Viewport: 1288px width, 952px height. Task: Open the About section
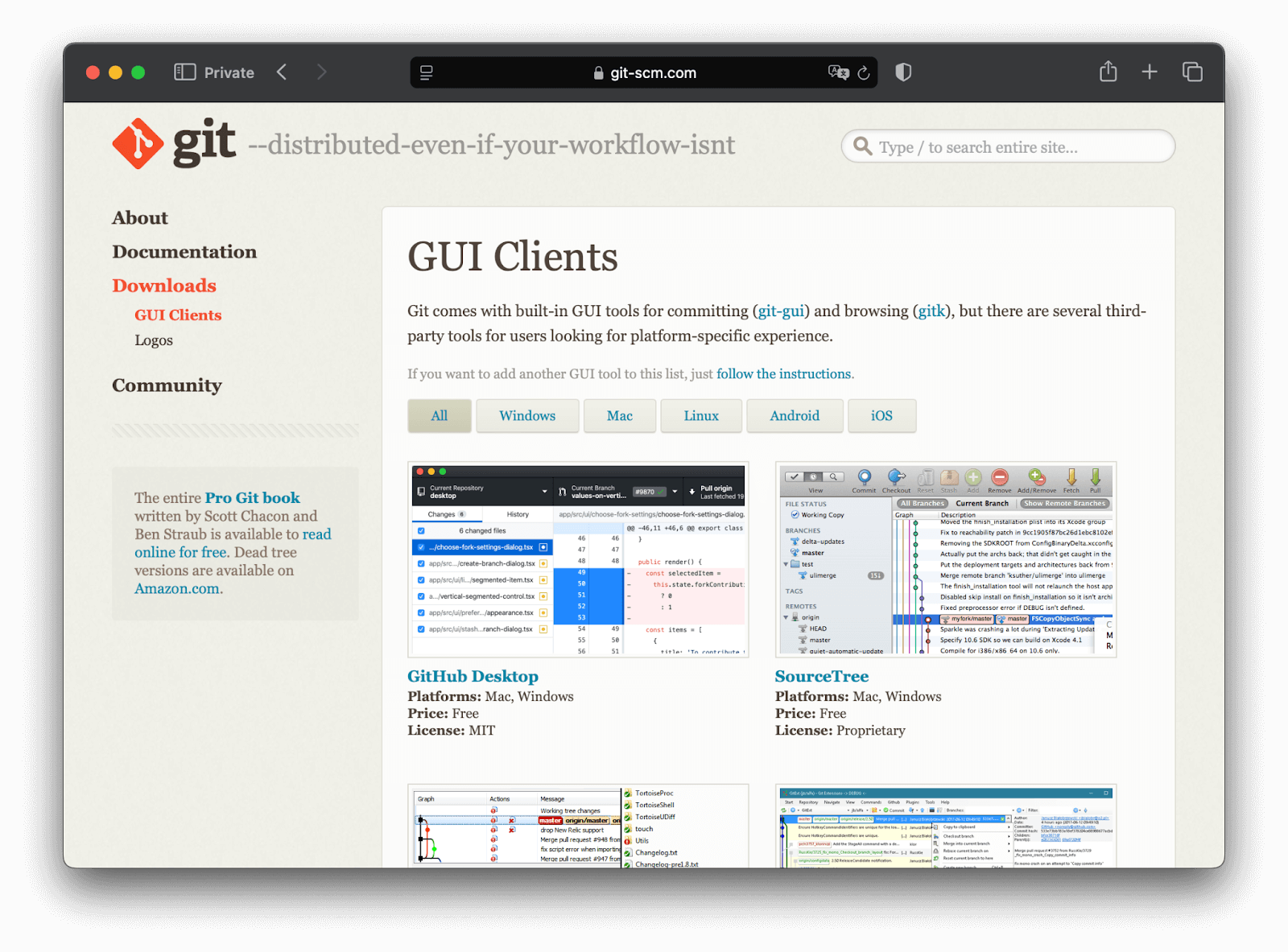click(140, 218)
